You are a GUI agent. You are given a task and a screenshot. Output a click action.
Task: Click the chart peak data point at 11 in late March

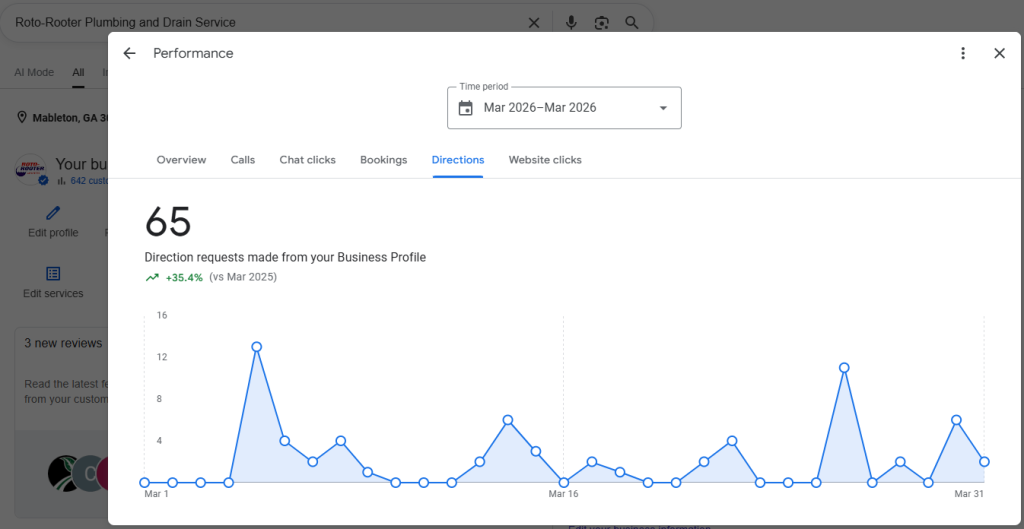point(844,368)
